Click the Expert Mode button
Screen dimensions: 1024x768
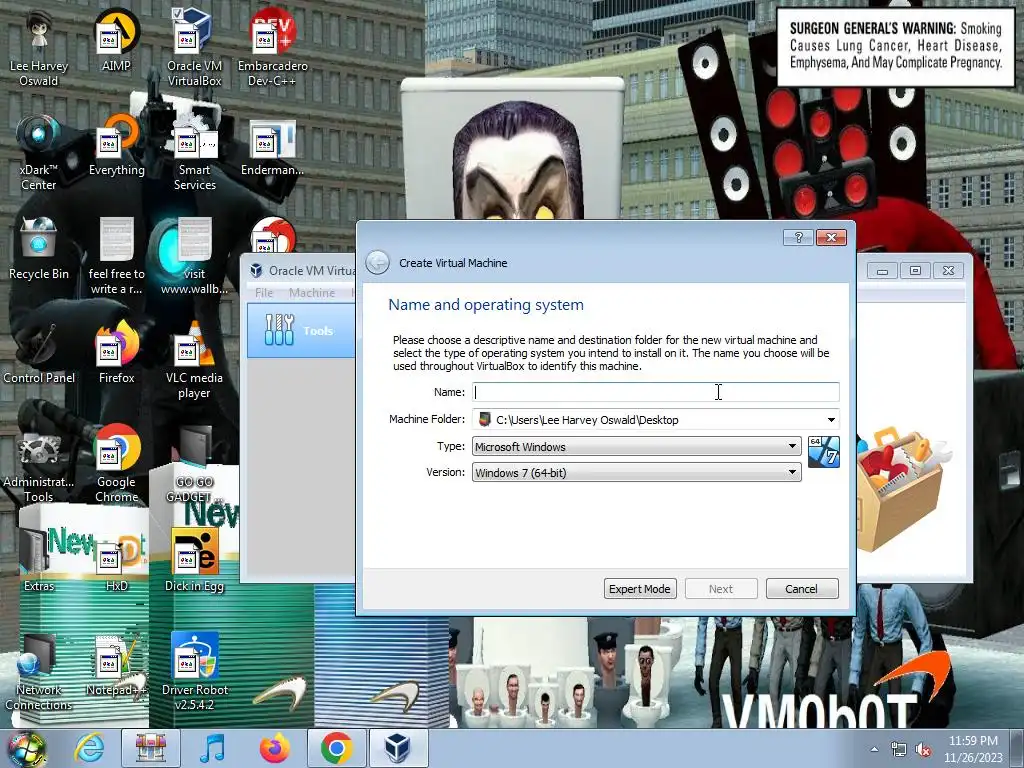click(x=640, y=589)
